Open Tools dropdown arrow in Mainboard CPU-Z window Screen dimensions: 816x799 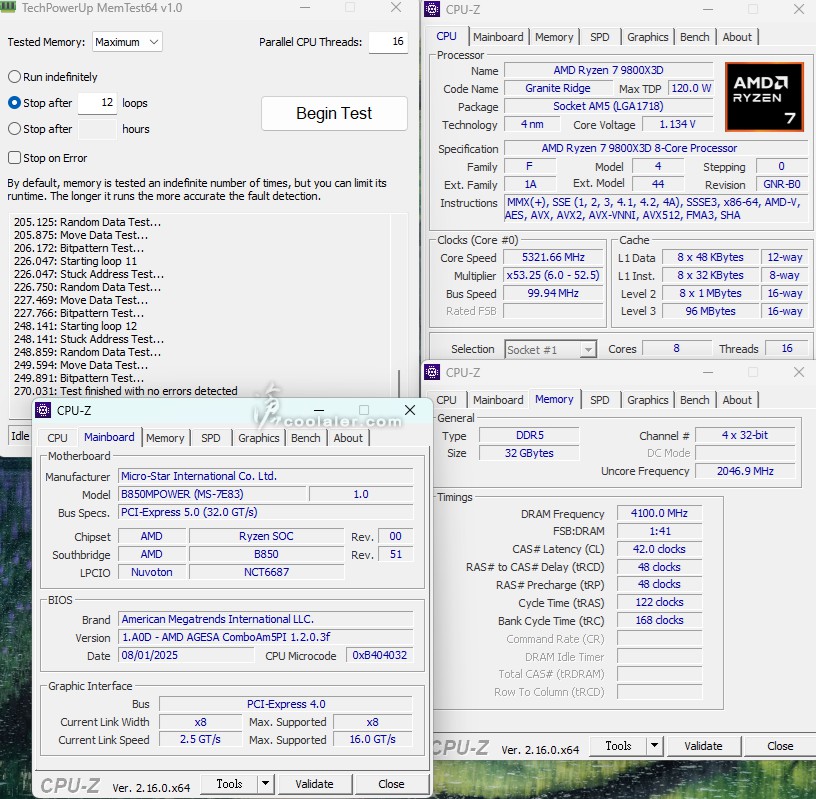(x=265, y=783)
